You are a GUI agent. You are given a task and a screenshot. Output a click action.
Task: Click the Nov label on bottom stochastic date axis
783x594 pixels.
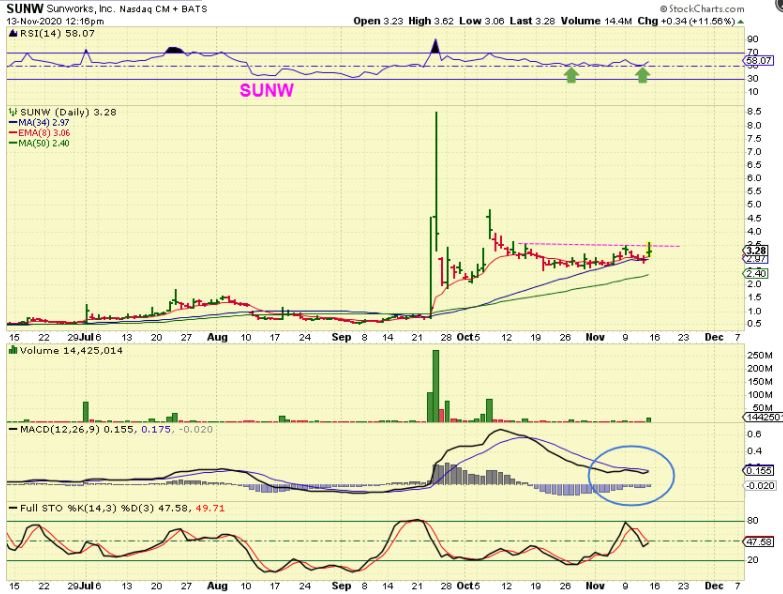coord(595,586)
